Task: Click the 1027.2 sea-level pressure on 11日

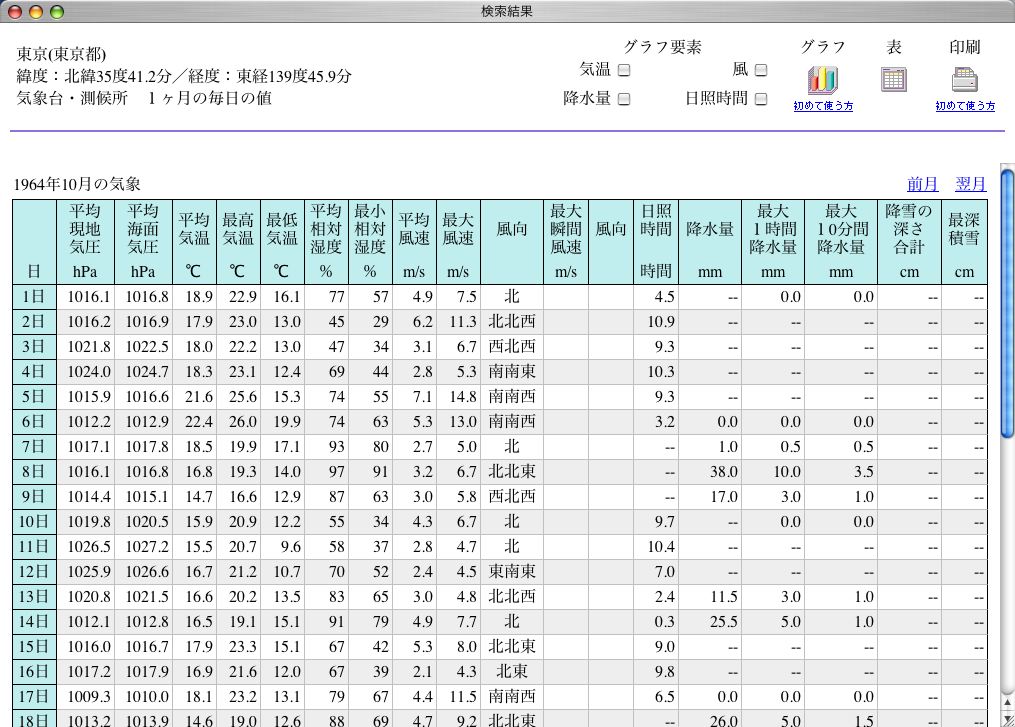Action: click(147, 547)
